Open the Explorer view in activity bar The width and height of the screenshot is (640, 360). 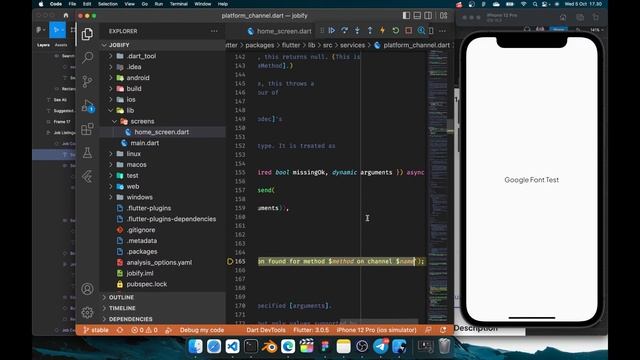coord(87,34)
